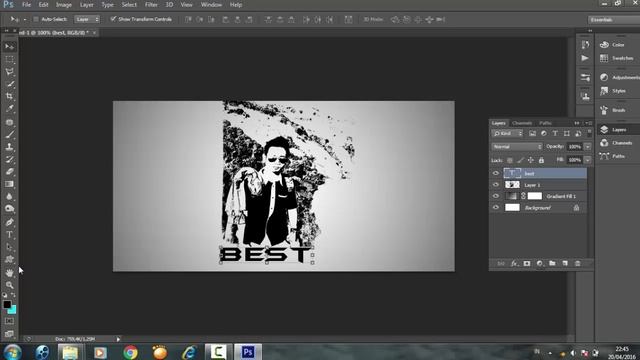Click the Gradient Fill 1 layer thumbnail

click(512, 196)
